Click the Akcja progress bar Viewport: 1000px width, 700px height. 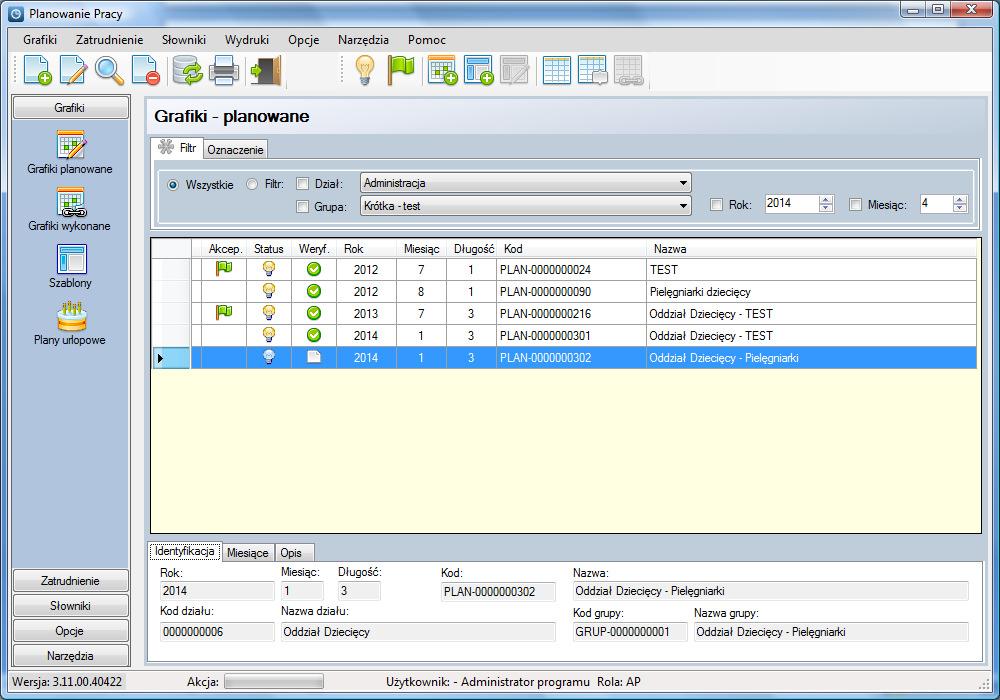(274, 682)
